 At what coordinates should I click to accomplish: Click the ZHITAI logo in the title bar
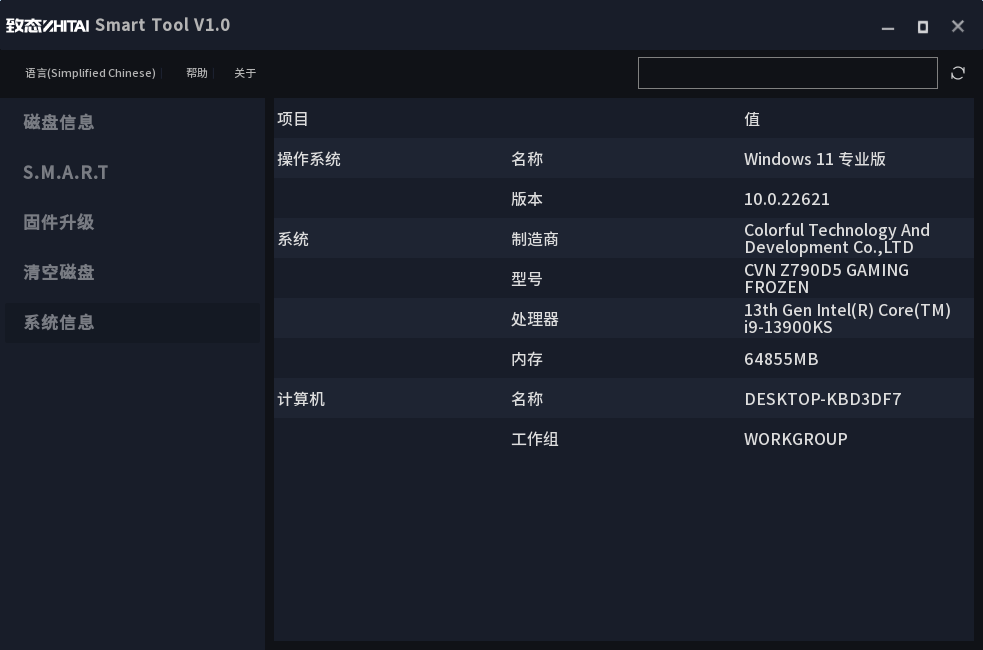[47, 26]
